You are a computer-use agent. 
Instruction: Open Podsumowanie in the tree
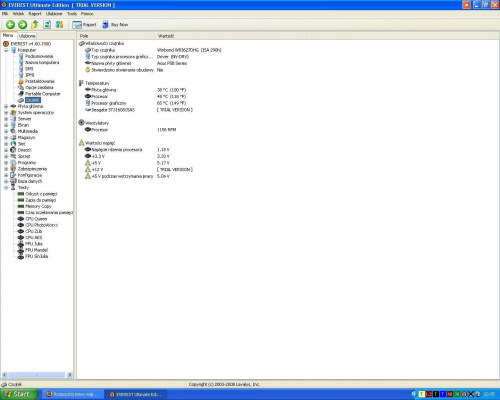click(x=39, y=56)
